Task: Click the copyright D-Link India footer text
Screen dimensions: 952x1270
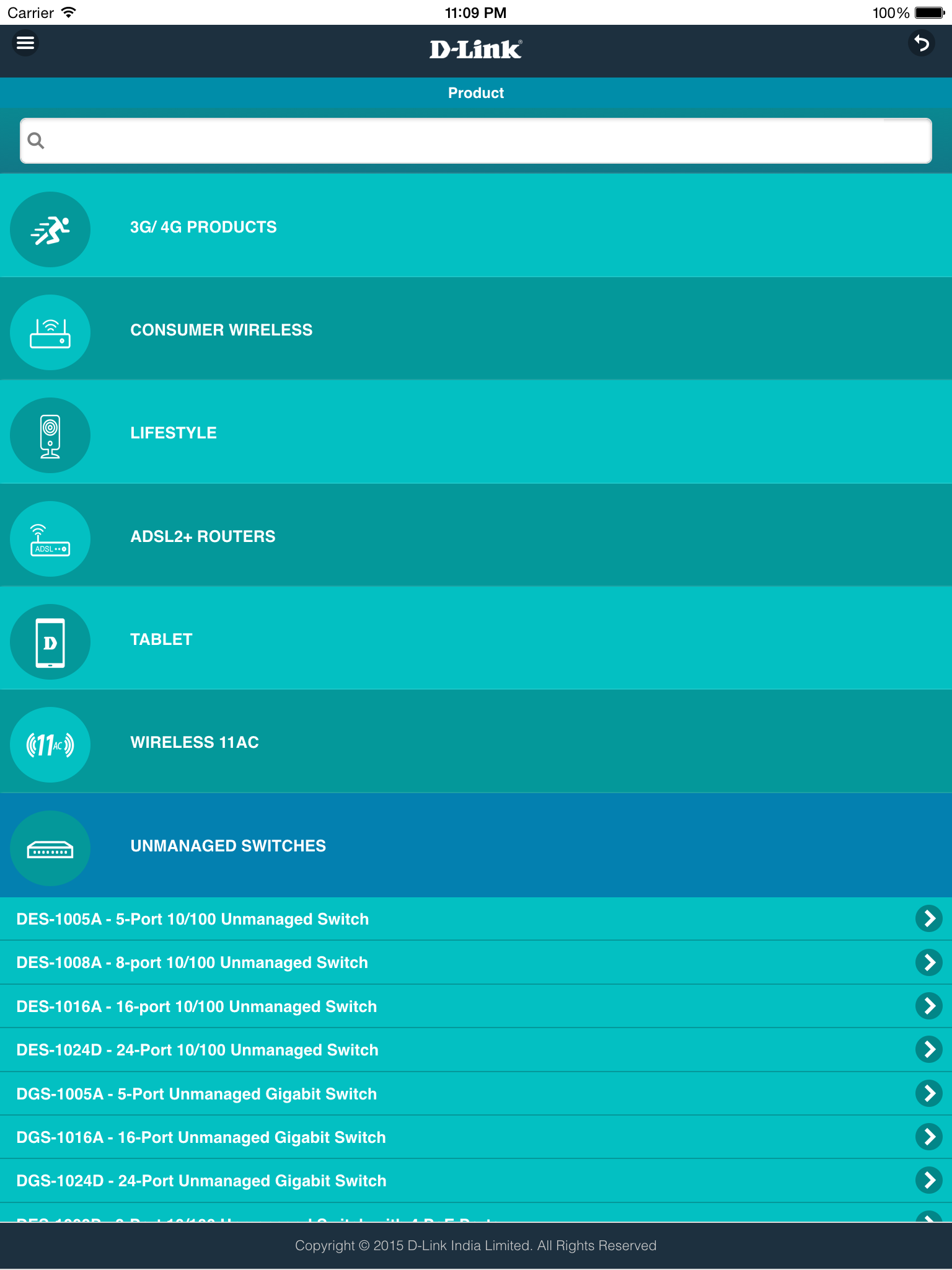Action: 476,1245
